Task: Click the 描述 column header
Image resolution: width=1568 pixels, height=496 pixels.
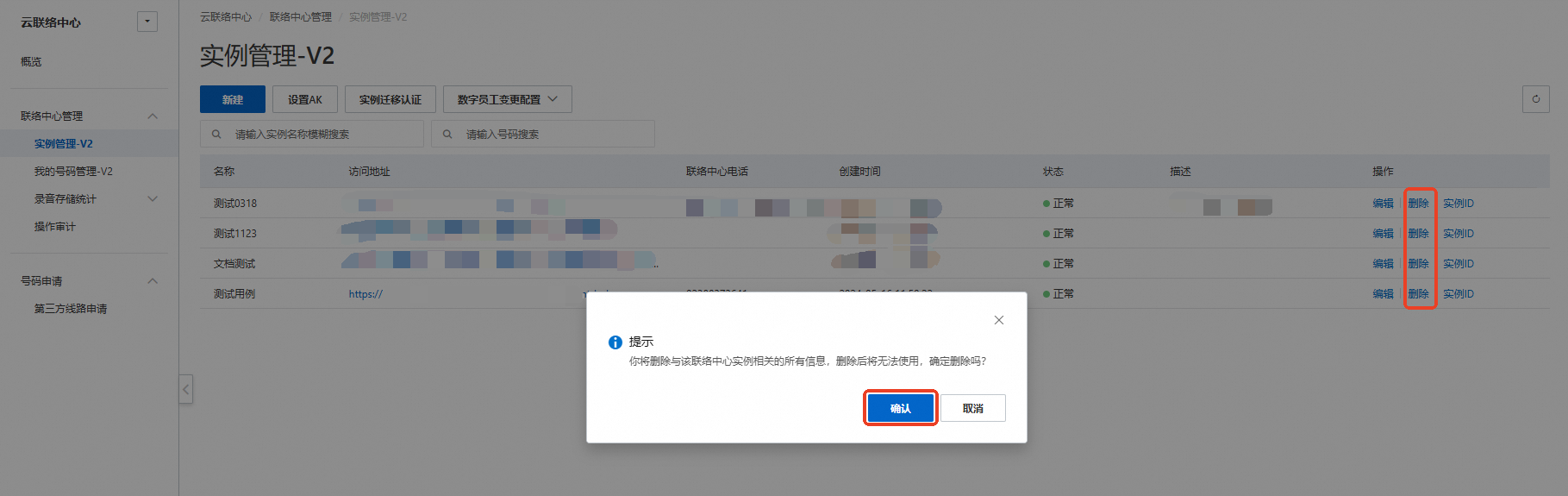Action: [1181, 171]
